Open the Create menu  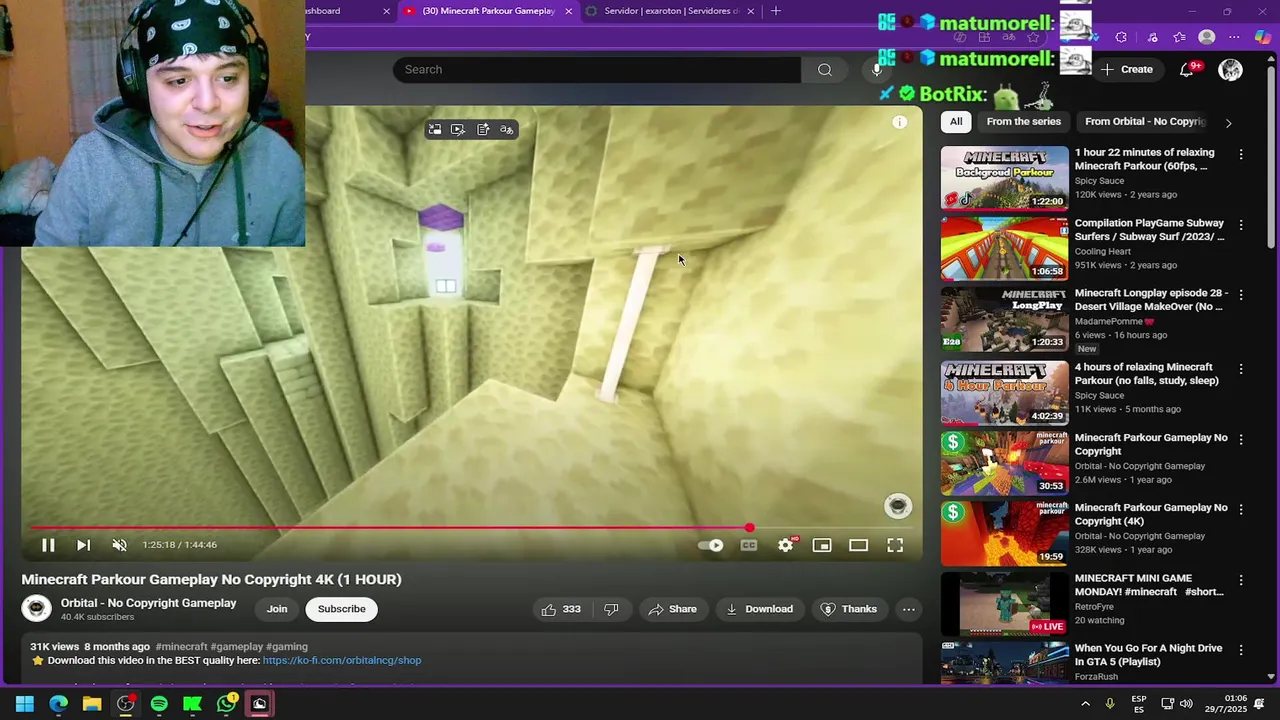[x=1127, y=69]
